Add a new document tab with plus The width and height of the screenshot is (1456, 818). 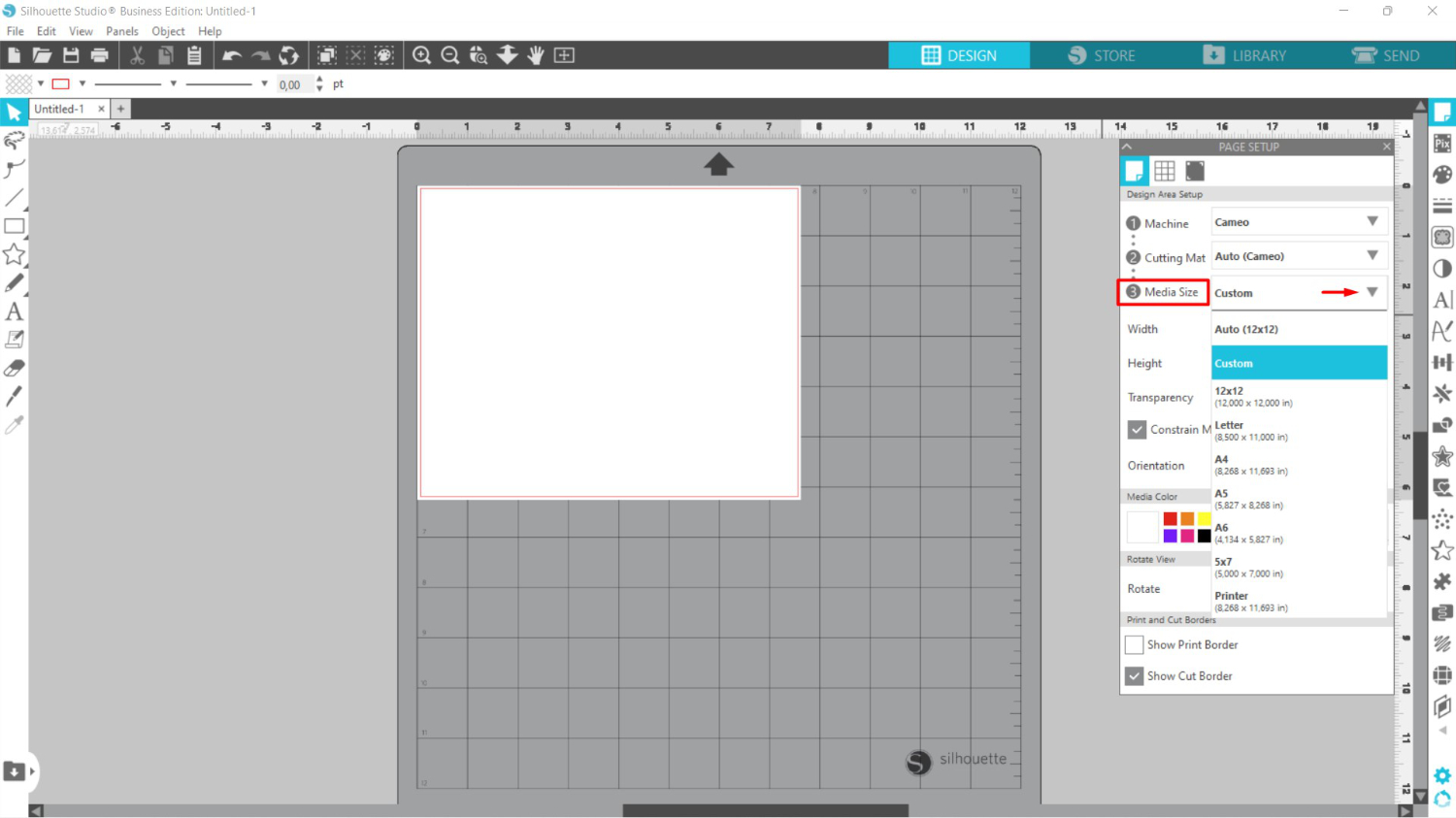(120, 109)
